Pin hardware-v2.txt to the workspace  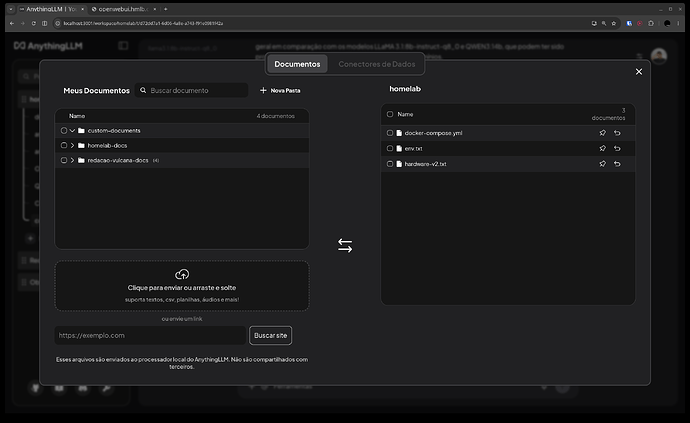point(602,164)
